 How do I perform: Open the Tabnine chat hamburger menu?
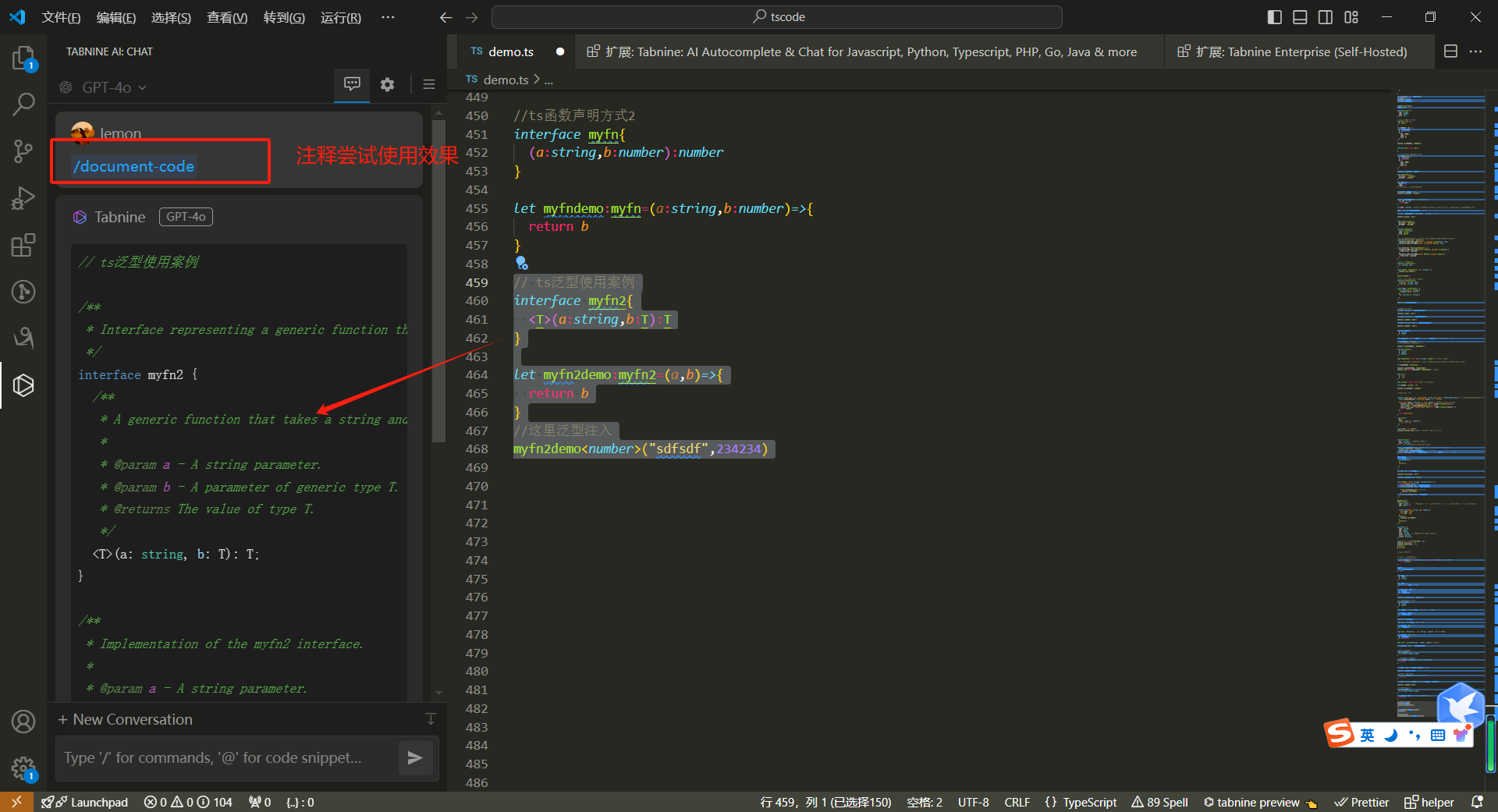pos(428,84)
